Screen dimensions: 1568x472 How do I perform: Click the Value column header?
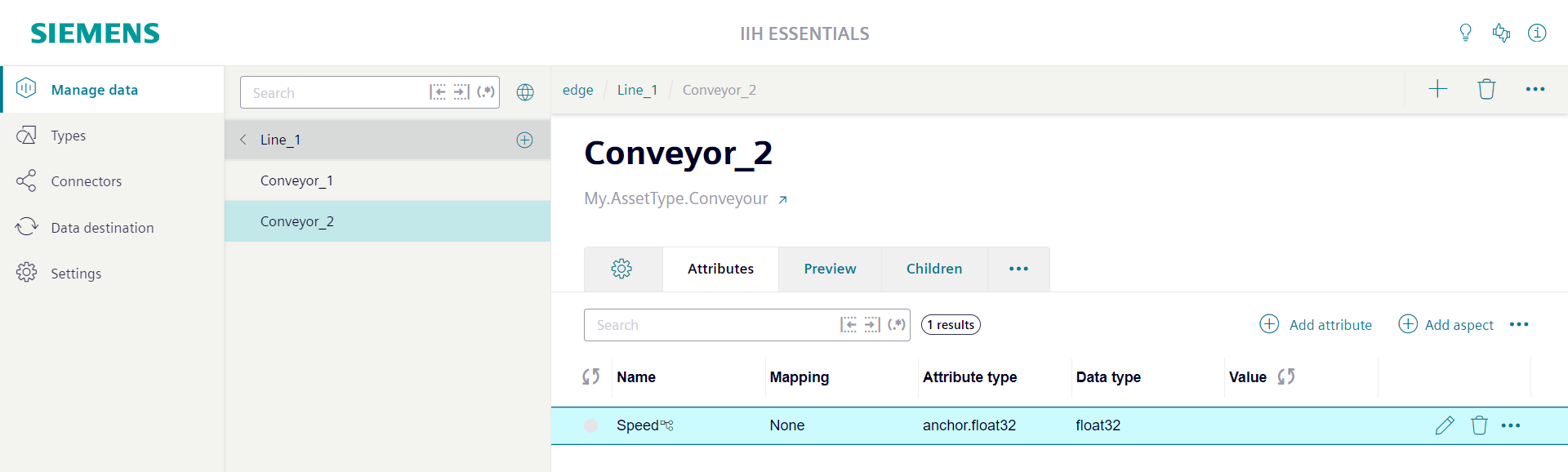(x=1247, y=377)
